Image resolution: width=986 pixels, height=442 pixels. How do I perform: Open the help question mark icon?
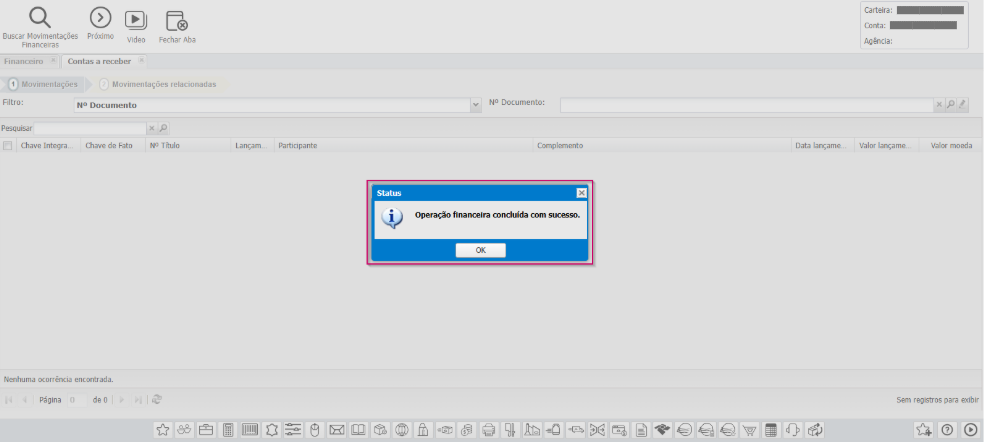[x=948, y=430]
